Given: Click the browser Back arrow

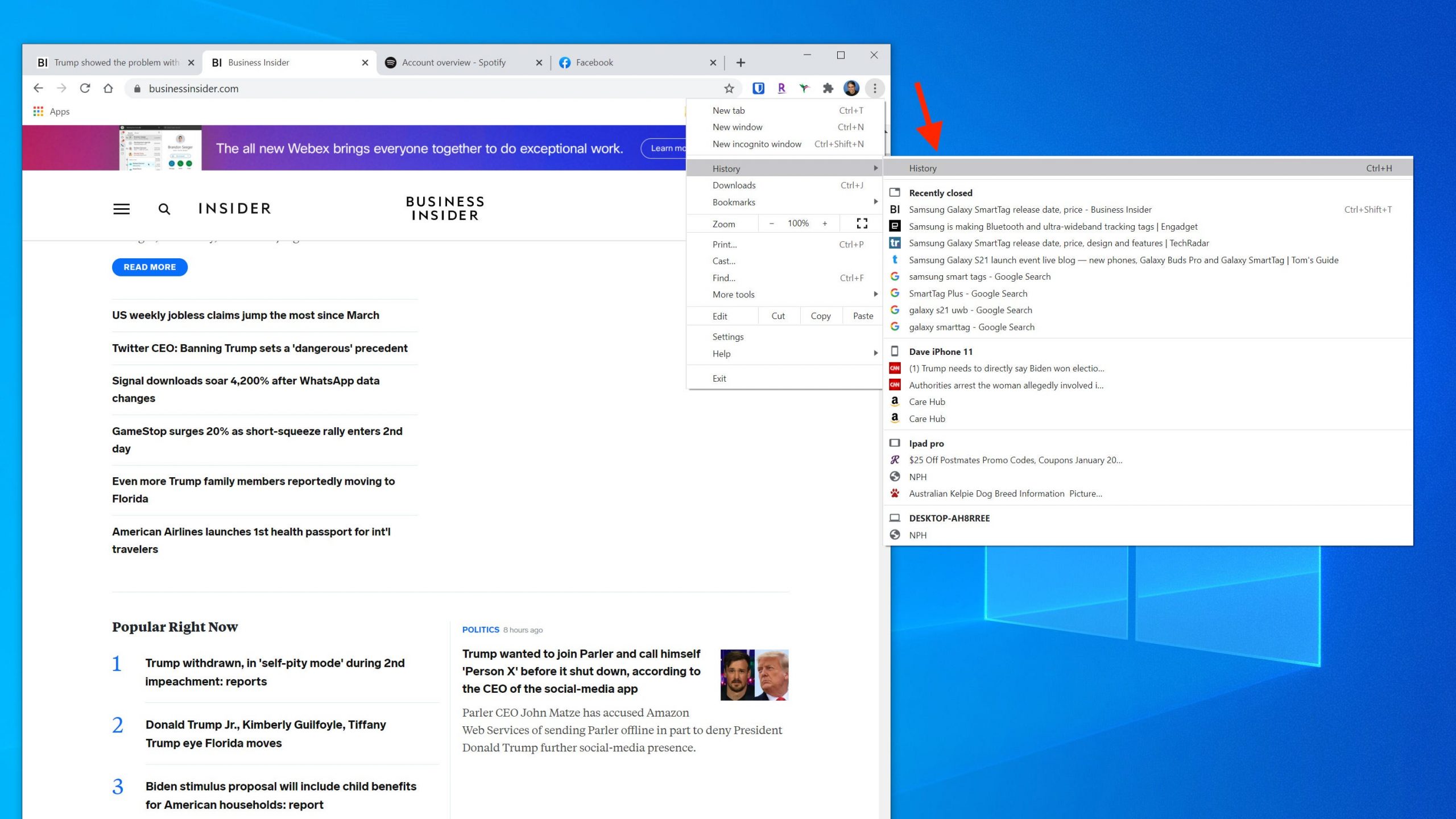Looking at the screenshot, I should [x=38, y=88].
